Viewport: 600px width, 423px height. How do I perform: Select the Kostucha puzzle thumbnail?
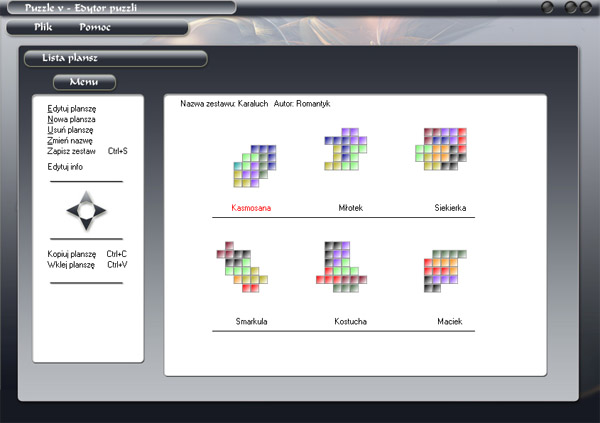(x=341, y=267)
